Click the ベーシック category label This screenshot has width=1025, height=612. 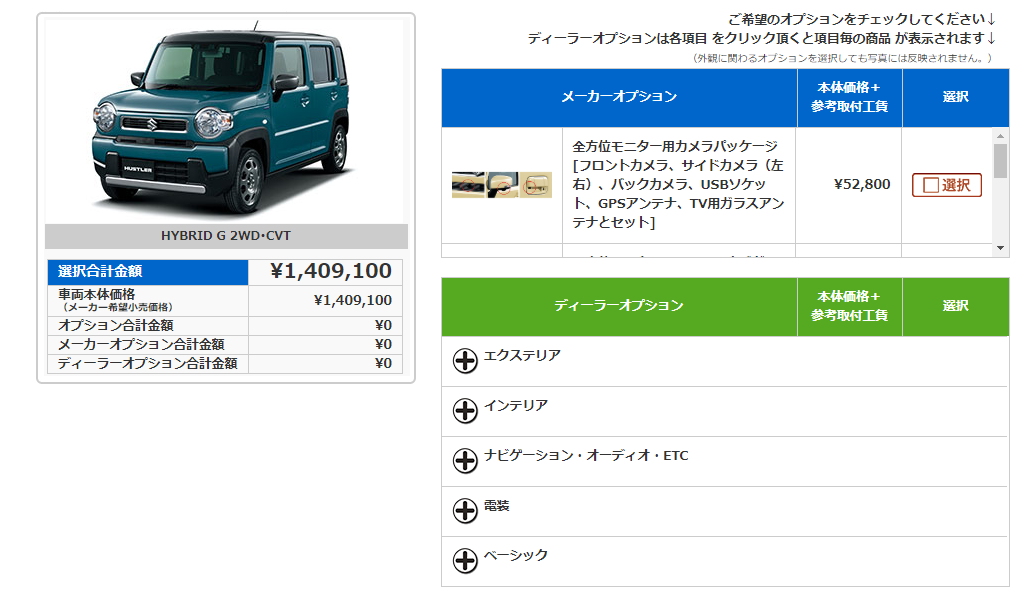pos(516,555)
